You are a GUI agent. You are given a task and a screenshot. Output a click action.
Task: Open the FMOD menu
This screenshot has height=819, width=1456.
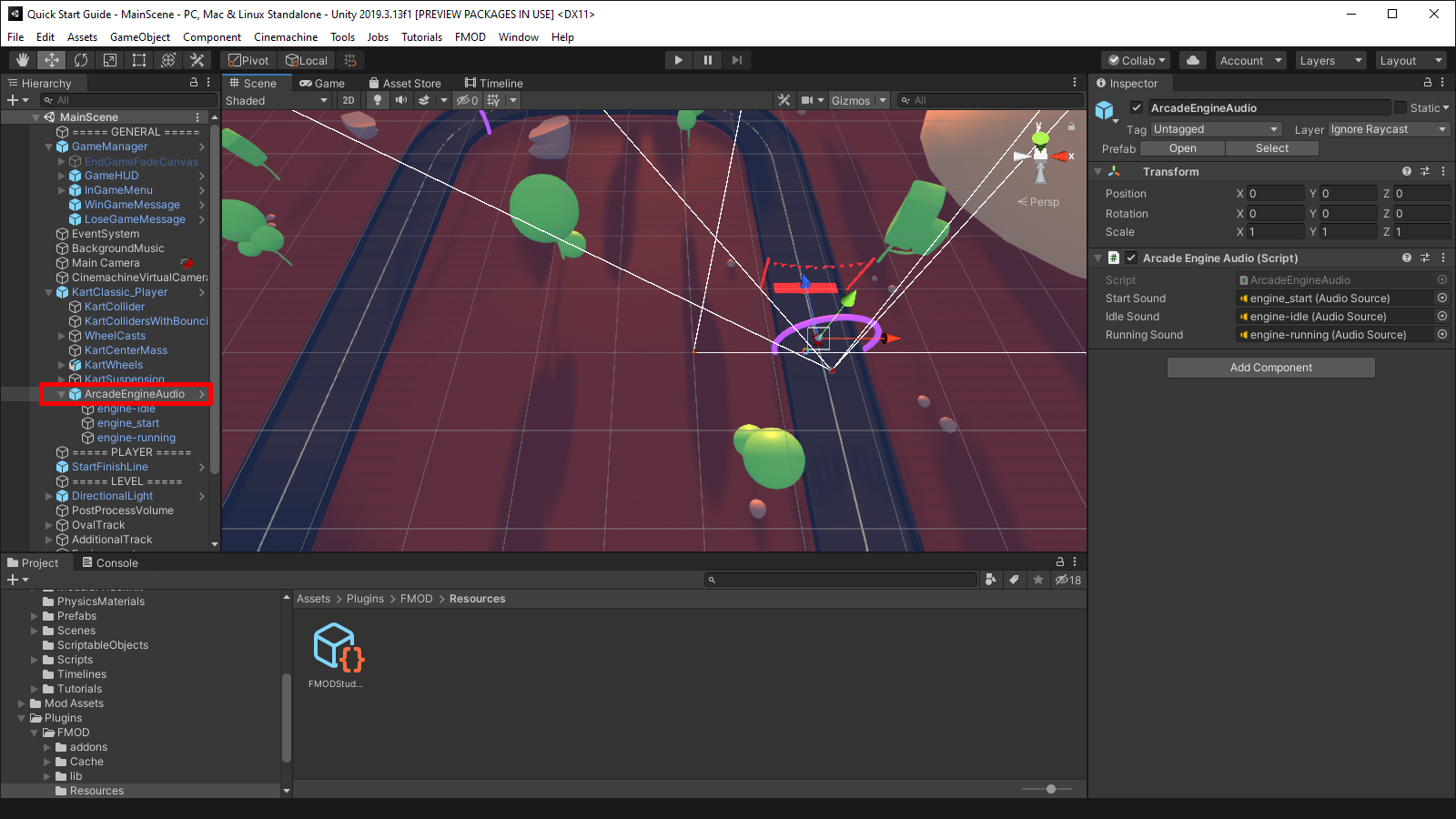(470, 37)
